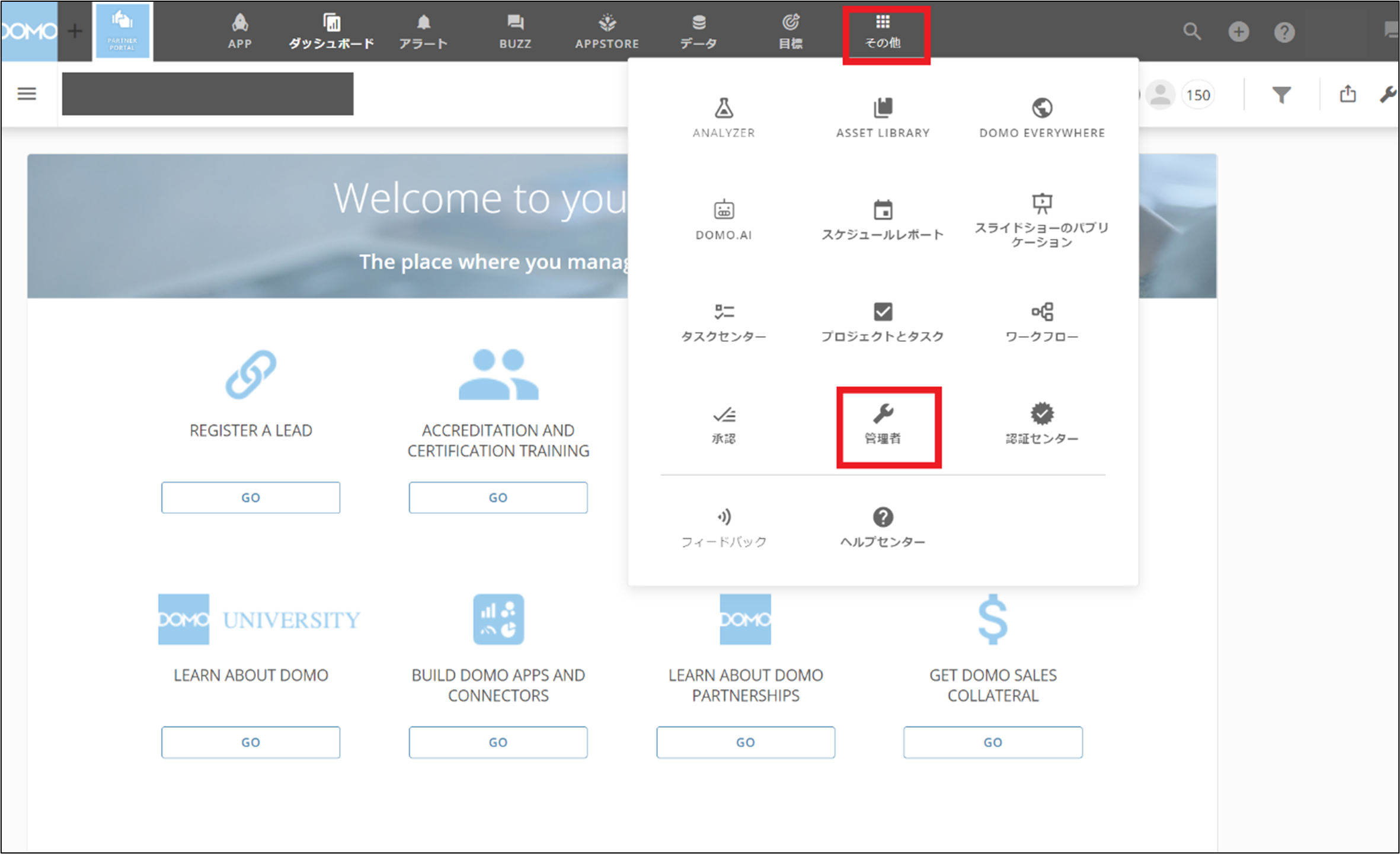
Task: Click the その他 grid menu
Action: click(x=883, y=31)
